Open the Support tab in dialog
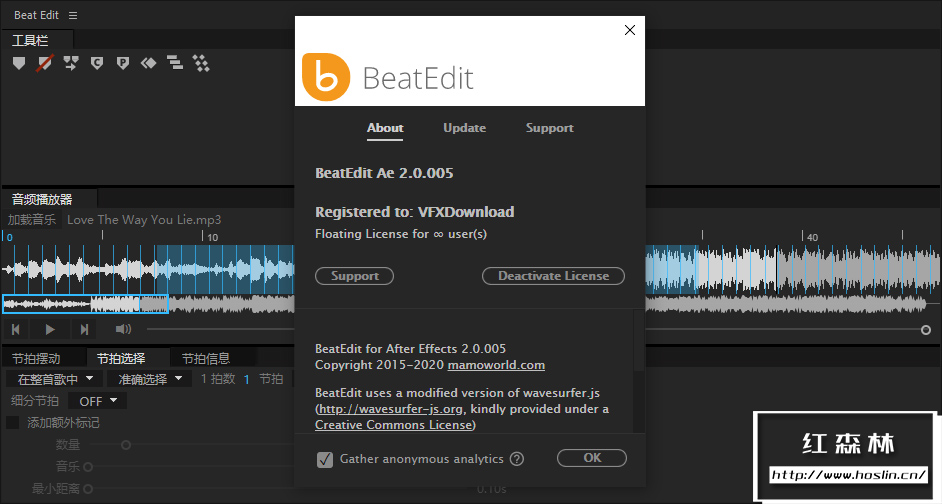Image resolution: width=942 pixels, height=504 pixels. pos(549,128)
